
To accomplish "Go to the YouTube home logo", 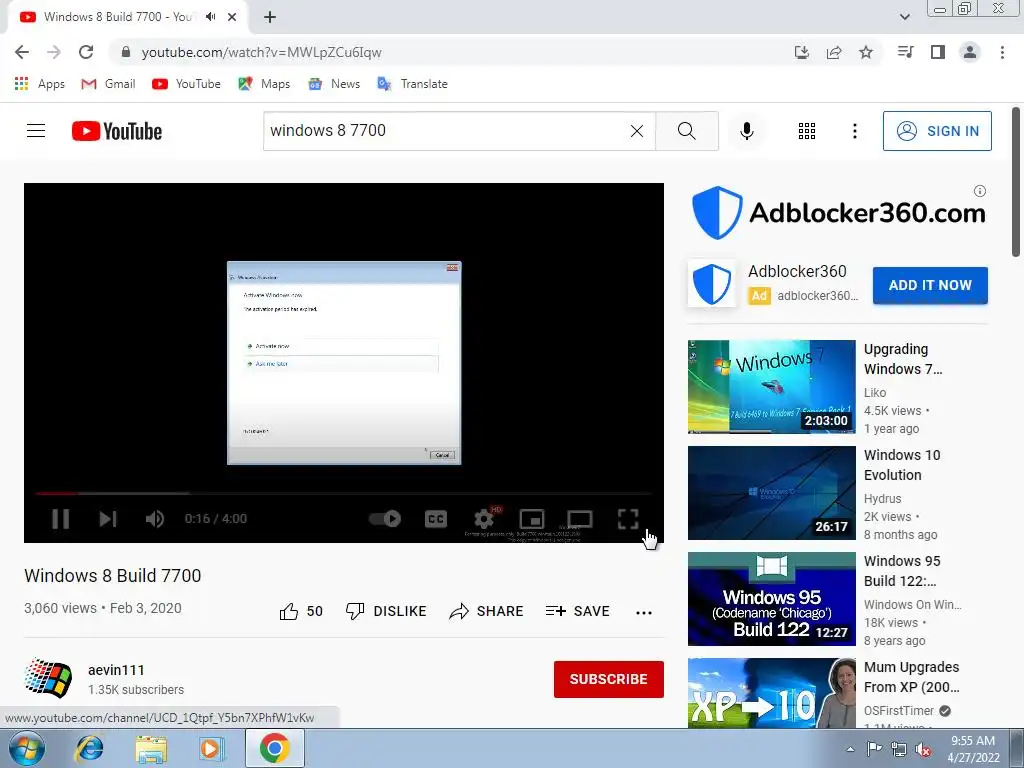I will (117, 131).
